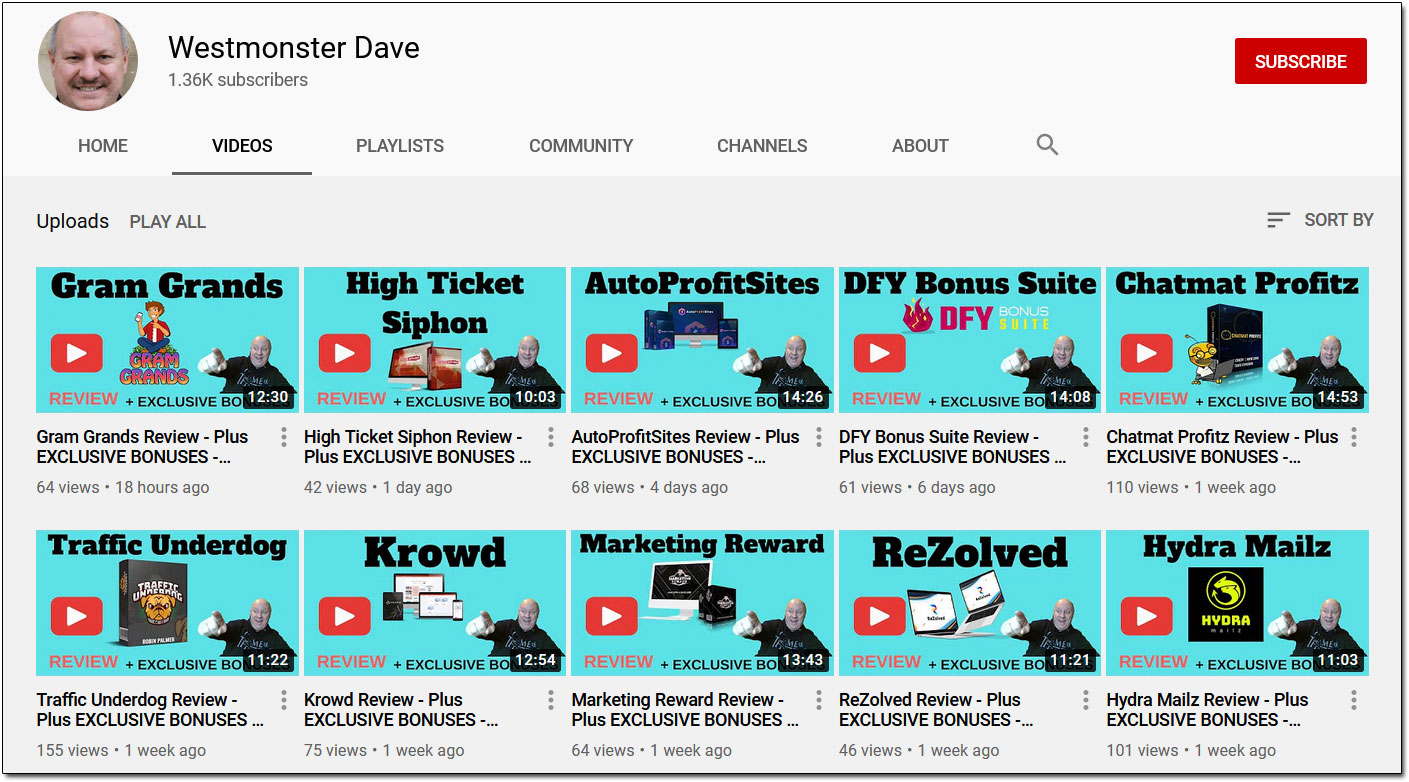Switch to the Channels tab

(x=762, y=146)
